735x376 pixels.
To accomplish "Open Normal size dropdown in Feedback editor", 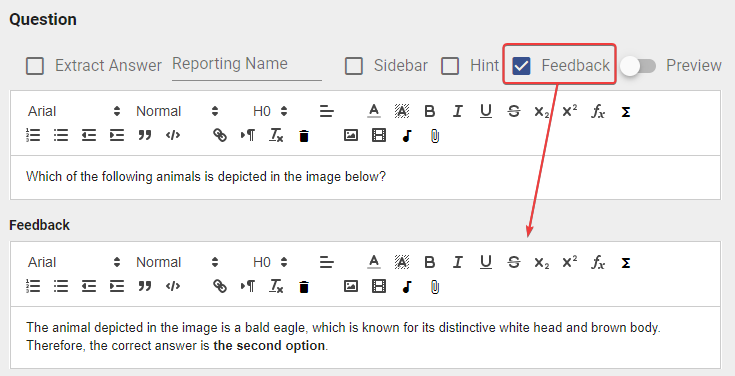I will click(177, 262).
